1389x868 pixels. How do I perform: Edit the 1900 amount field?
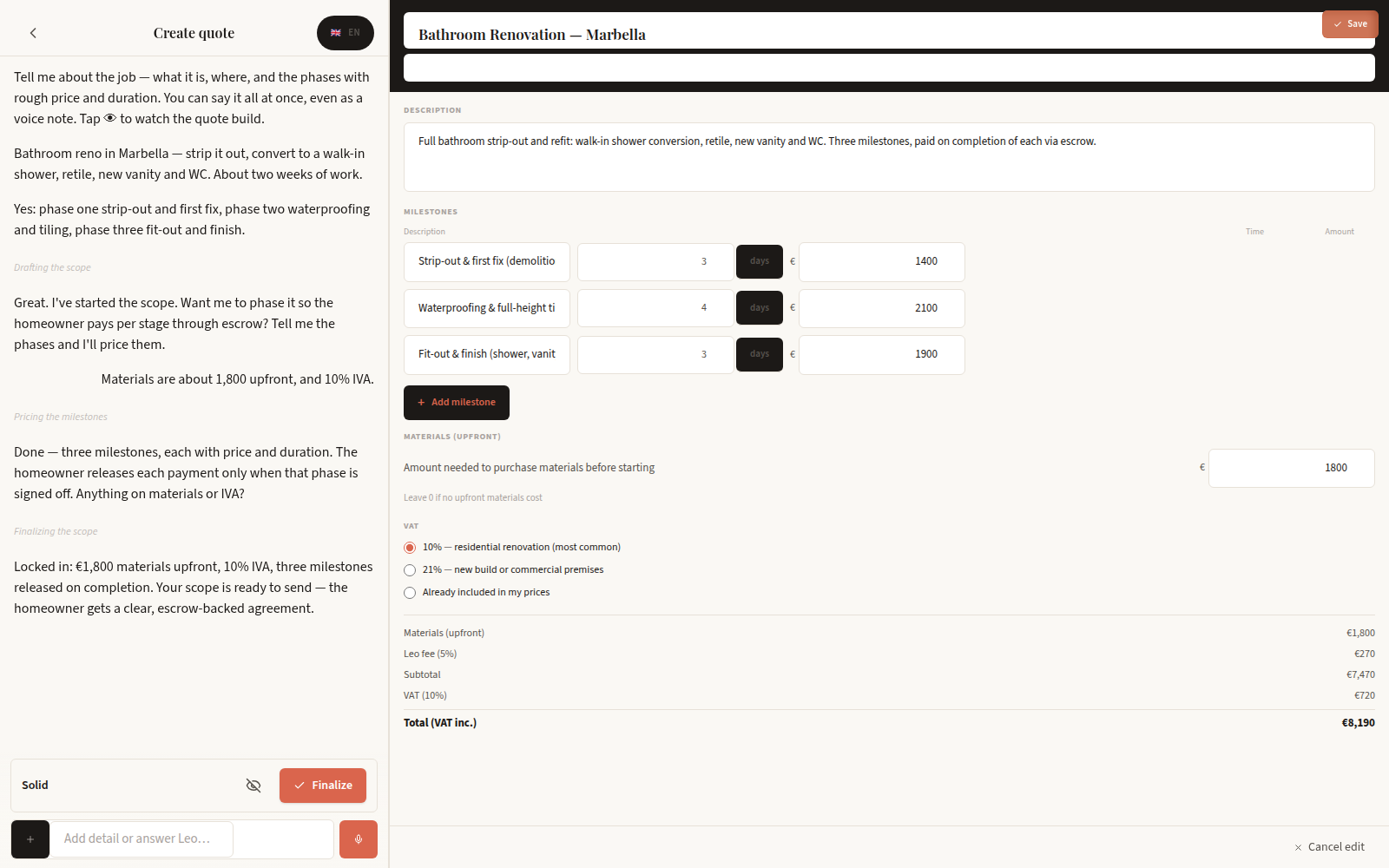[x=882, y=355]
